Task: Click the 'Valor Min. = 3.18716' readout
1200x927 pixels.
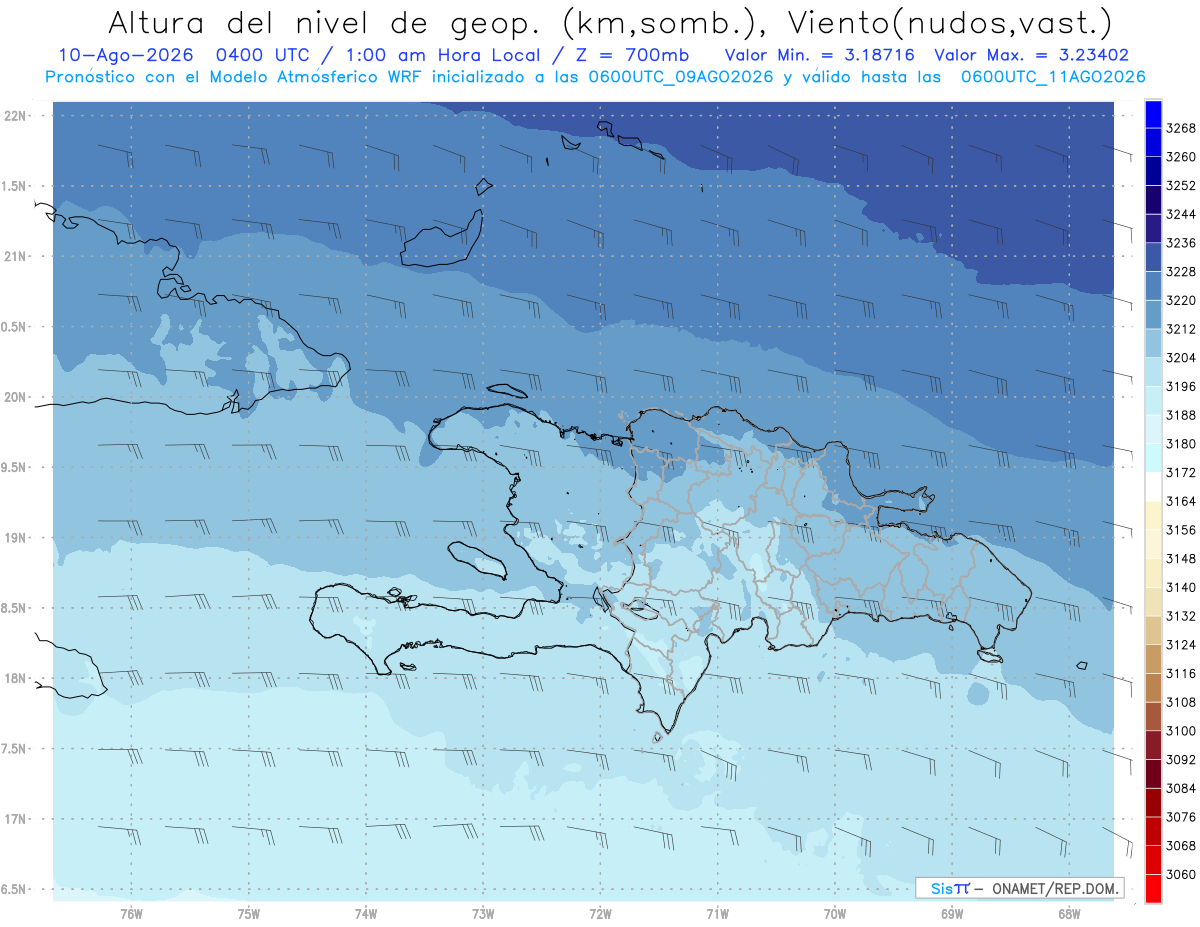Action: click(820, 55)
